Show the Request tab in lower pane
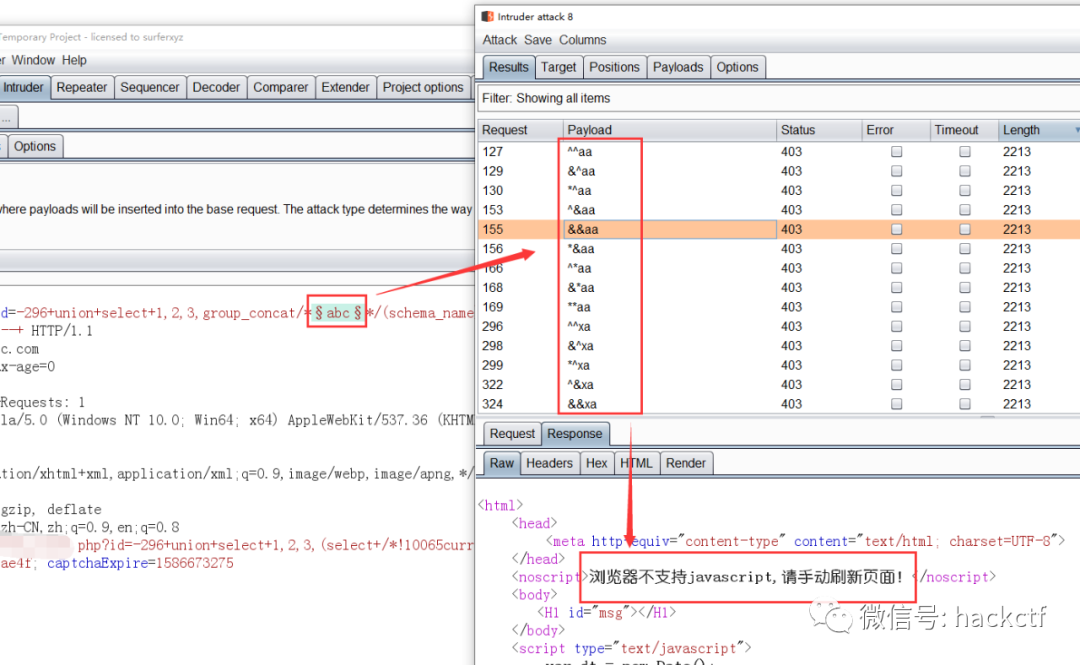 (x=512, y=433)
